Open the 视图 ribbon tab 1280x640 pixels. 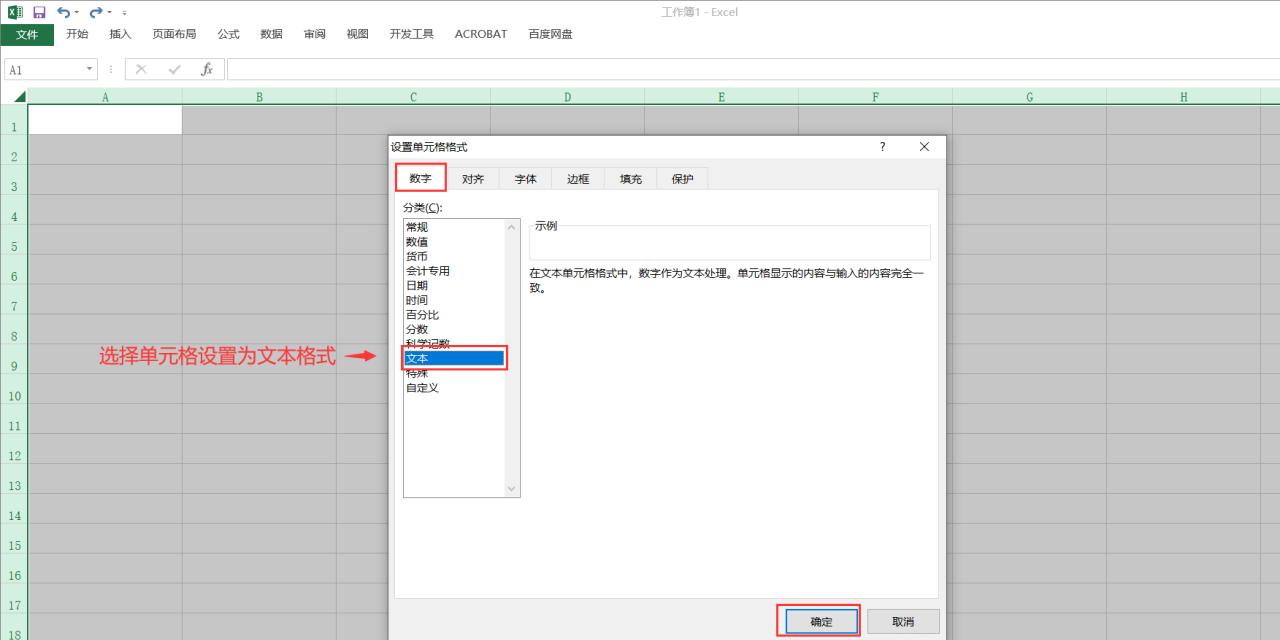(358, 34)
